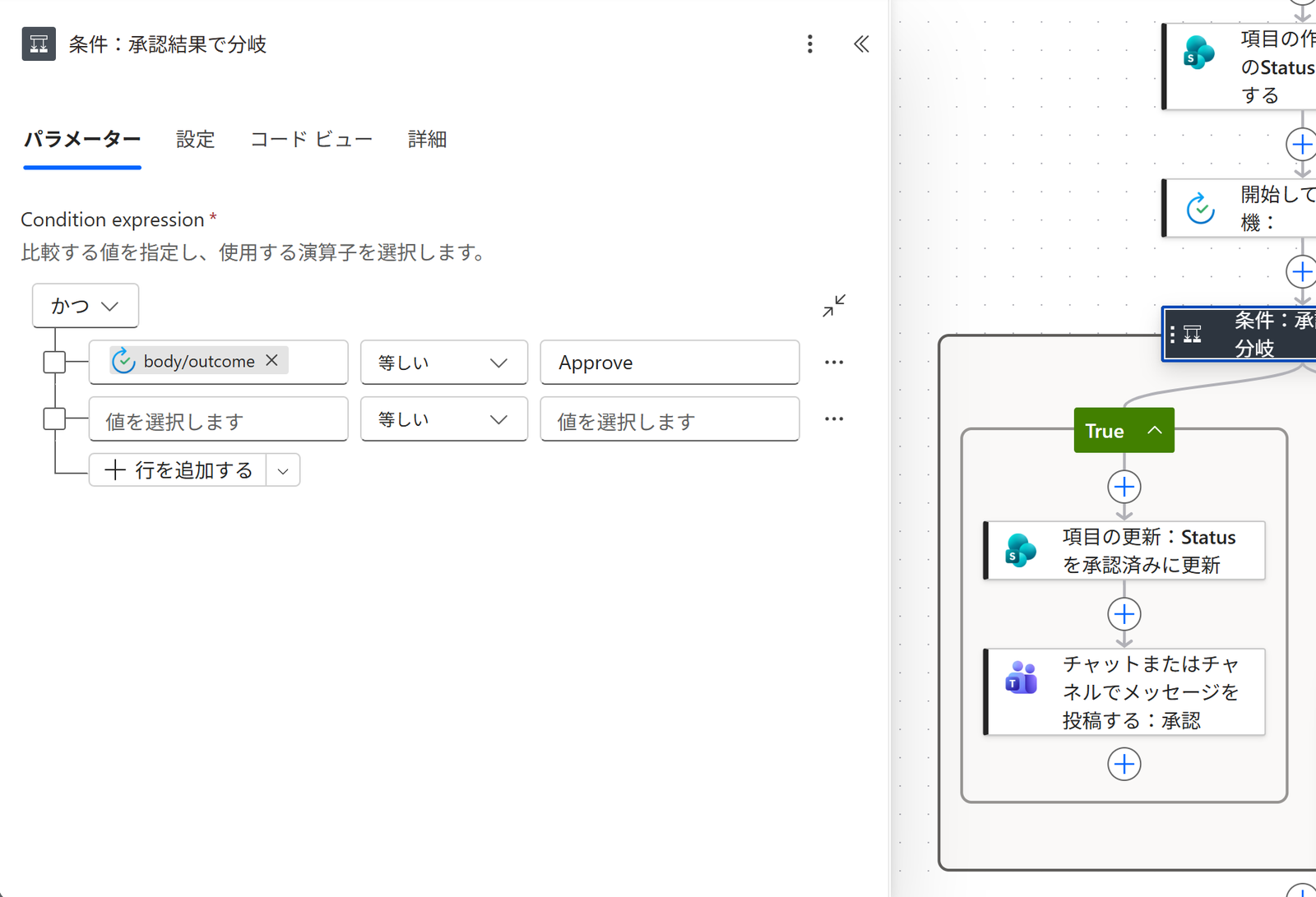Viewport: 1316px width, 897px height.
Task: Click the plus below the 開始して待機 action
Action: (x=1302, y=271)
